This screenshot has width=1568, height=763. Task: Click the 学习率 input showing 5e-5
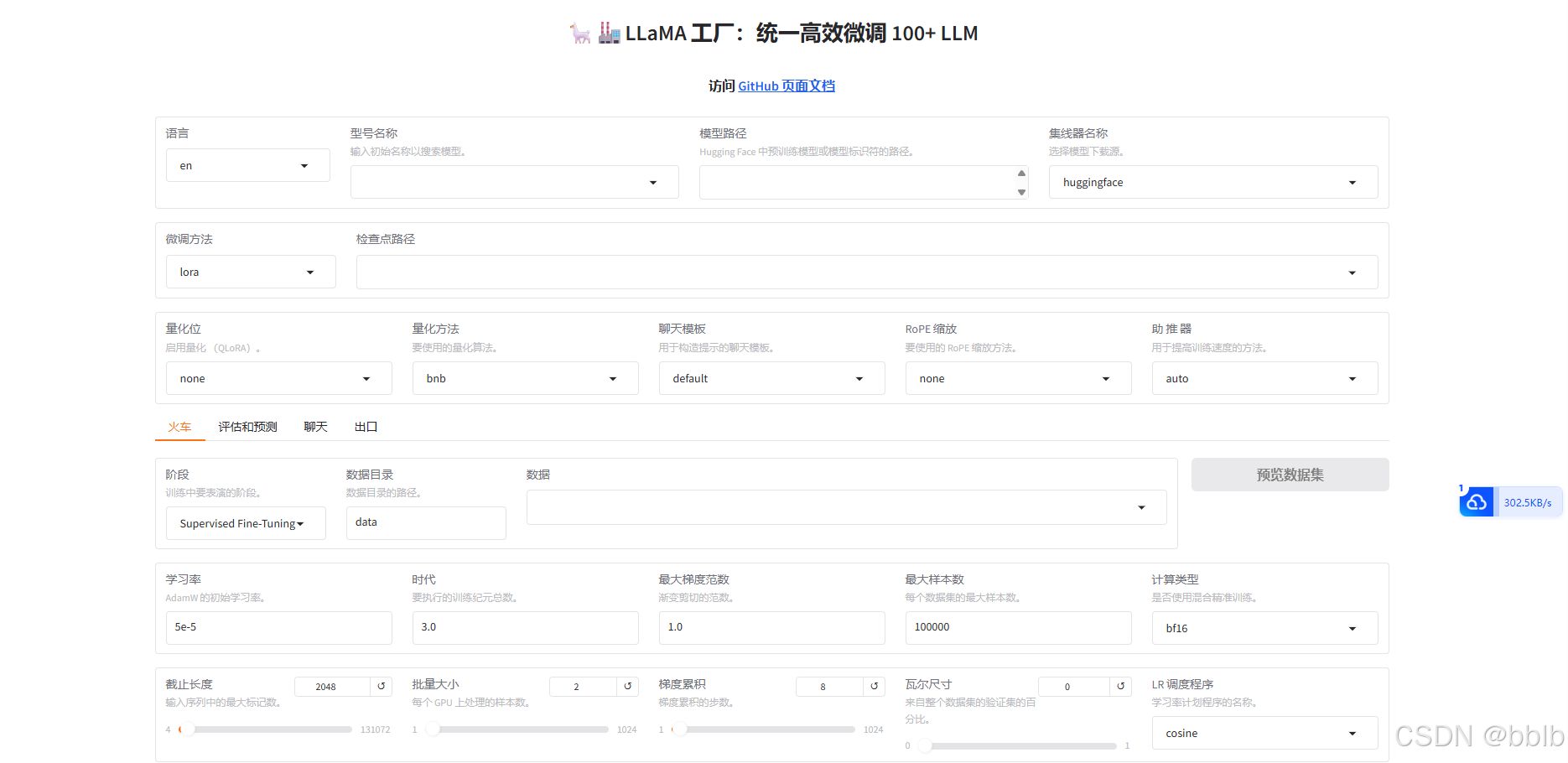(x=278, y=627)
